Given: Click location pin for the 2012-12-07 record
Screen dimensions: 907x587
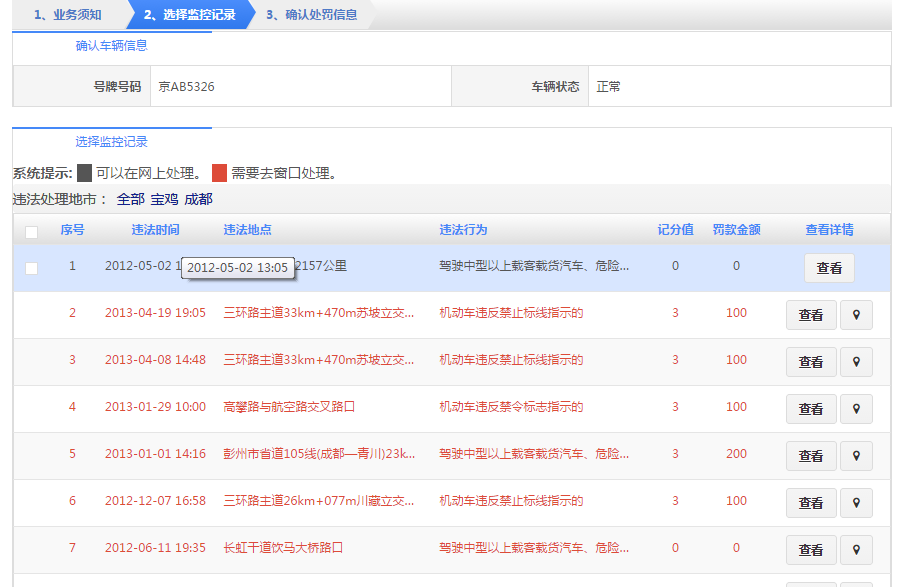Looking at the screenshot, I should pyautogui.click(x=856, y=502).
